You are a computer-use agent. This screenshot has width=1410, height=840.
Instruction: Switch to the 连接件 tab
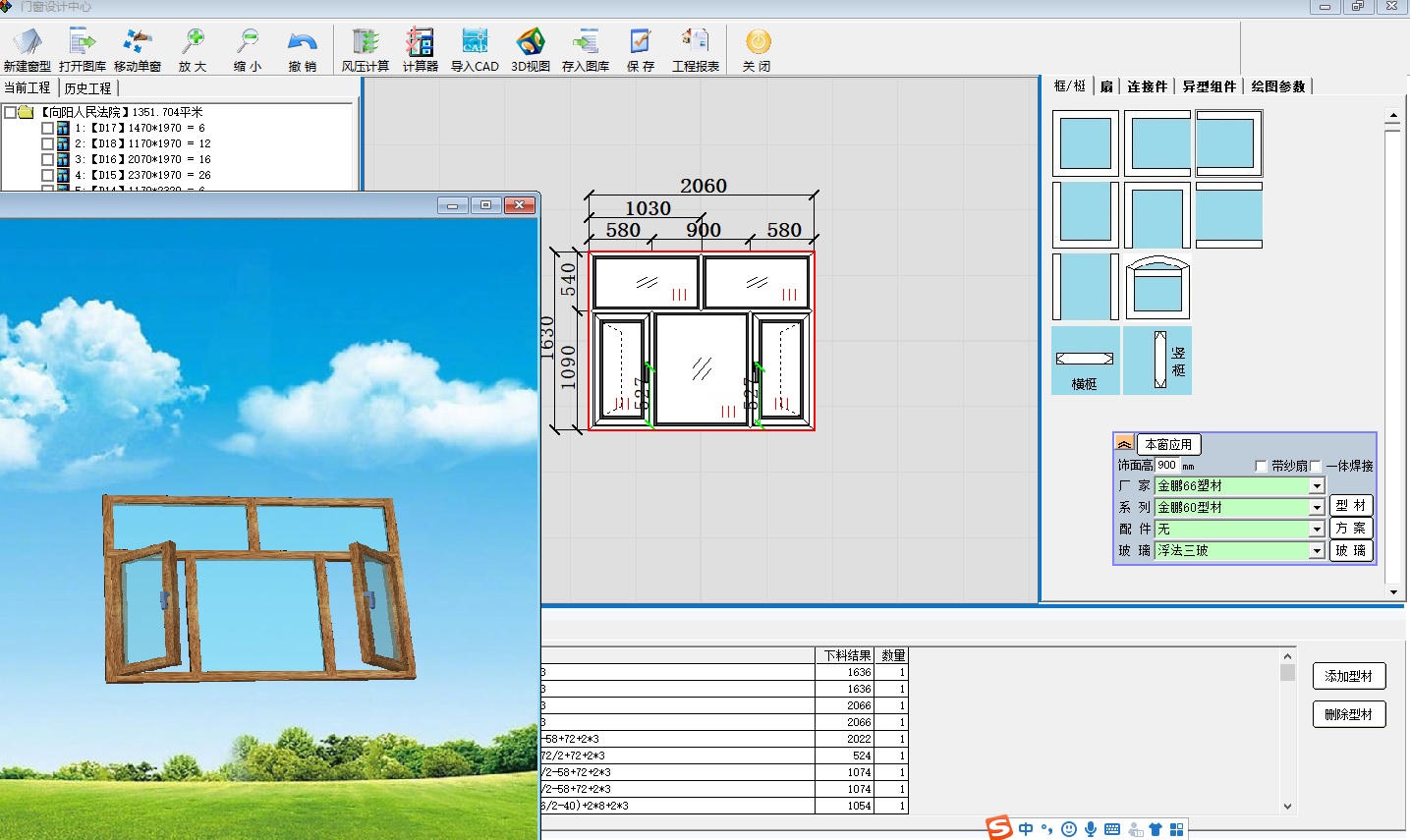pyautogui.click(x=1147, y=86)
